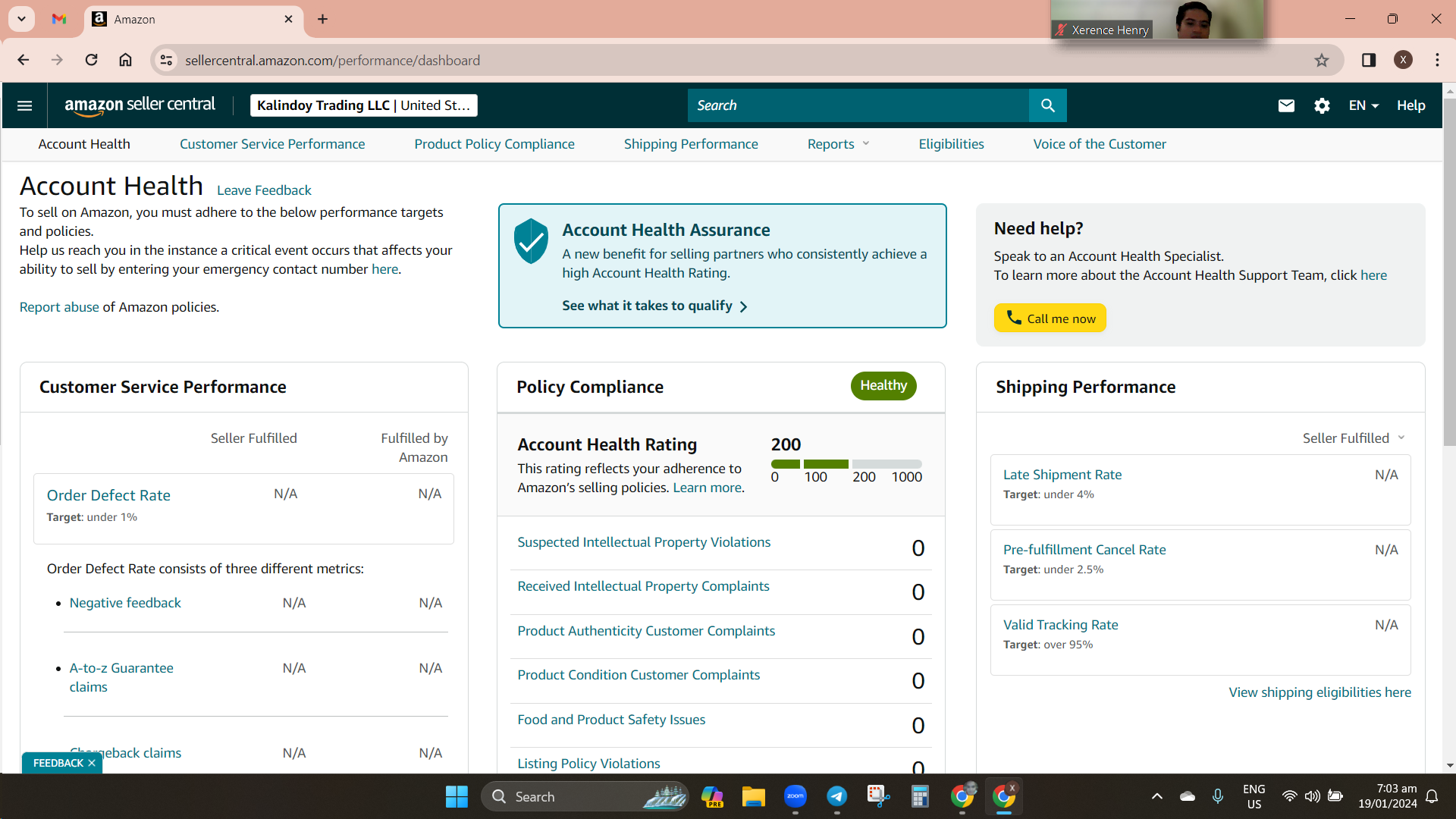The image size is (1456, 819).
Task: Open the messages envelope icon
Action: pos(1286,105)
